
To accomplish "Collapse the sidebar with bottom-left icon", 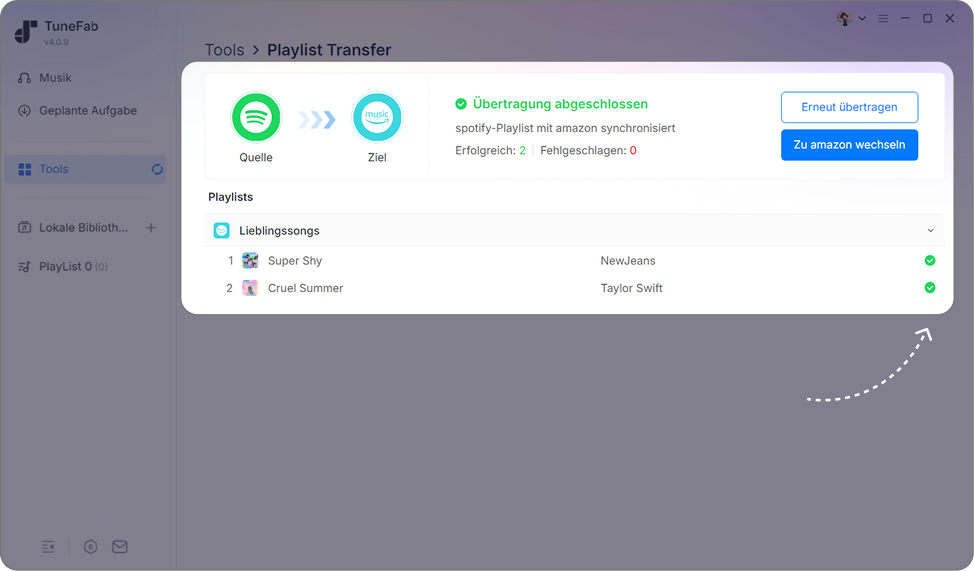I will 48,547.
